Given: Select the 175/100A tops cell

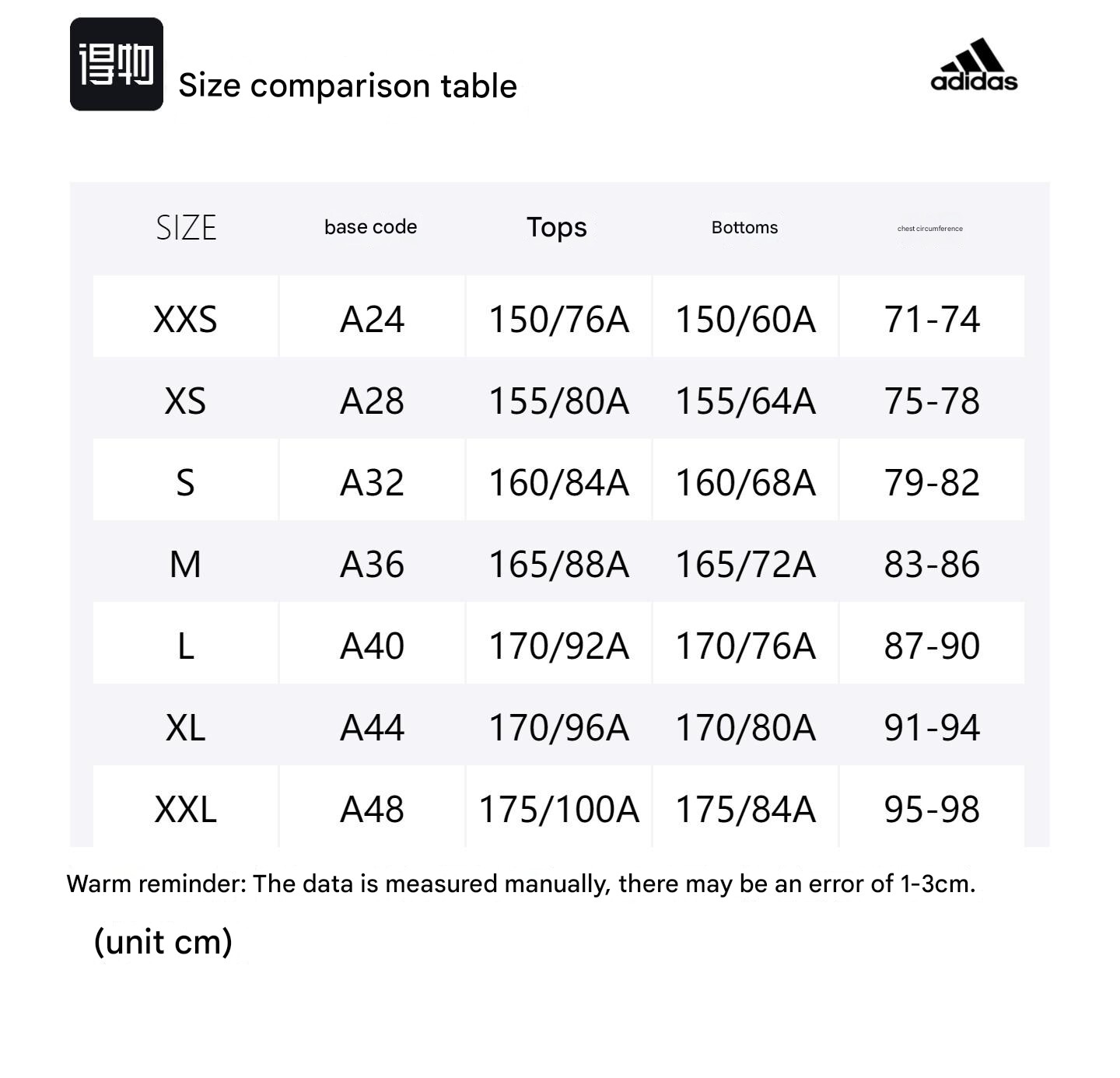Looking at the screenshot, I should pos(558,810).
